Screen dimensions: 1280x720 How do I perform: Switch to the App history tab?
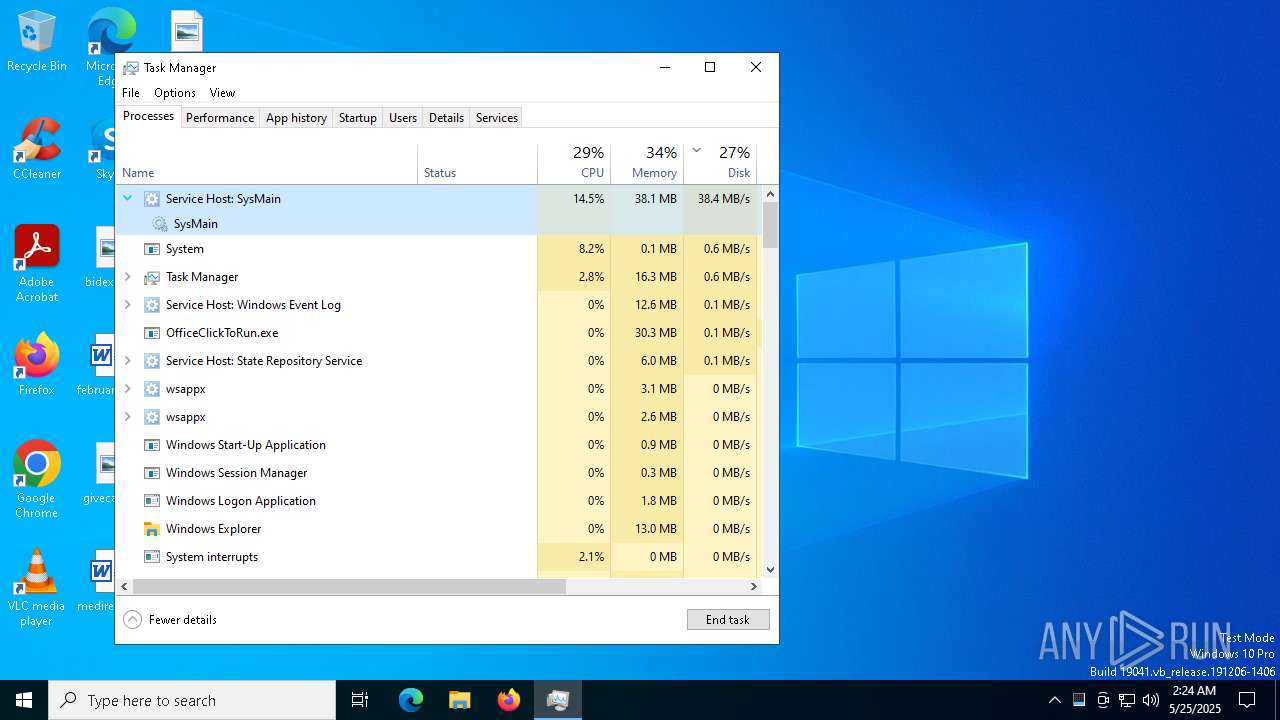pos(296,118)
